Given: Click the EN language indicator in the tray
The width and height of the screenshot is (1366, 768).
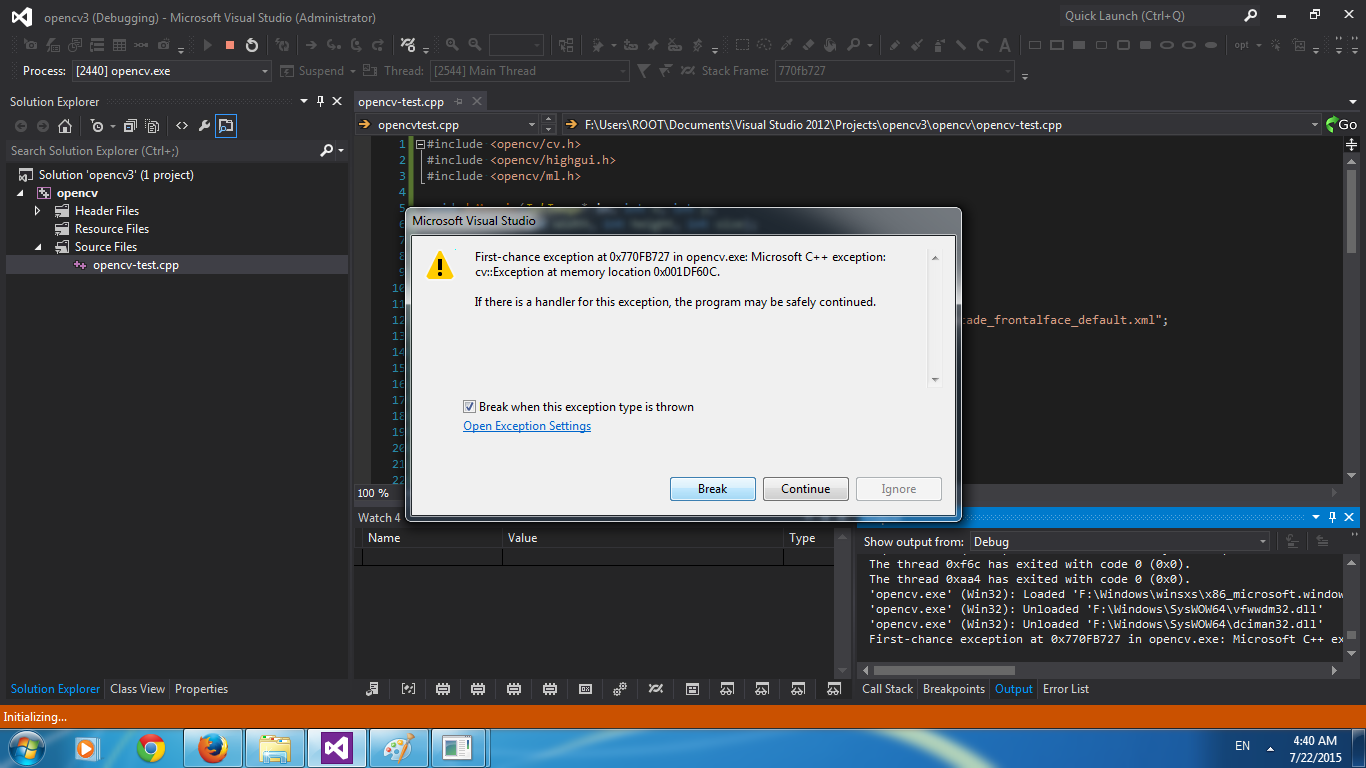Looking at the screenshot, I should 1243,746.
